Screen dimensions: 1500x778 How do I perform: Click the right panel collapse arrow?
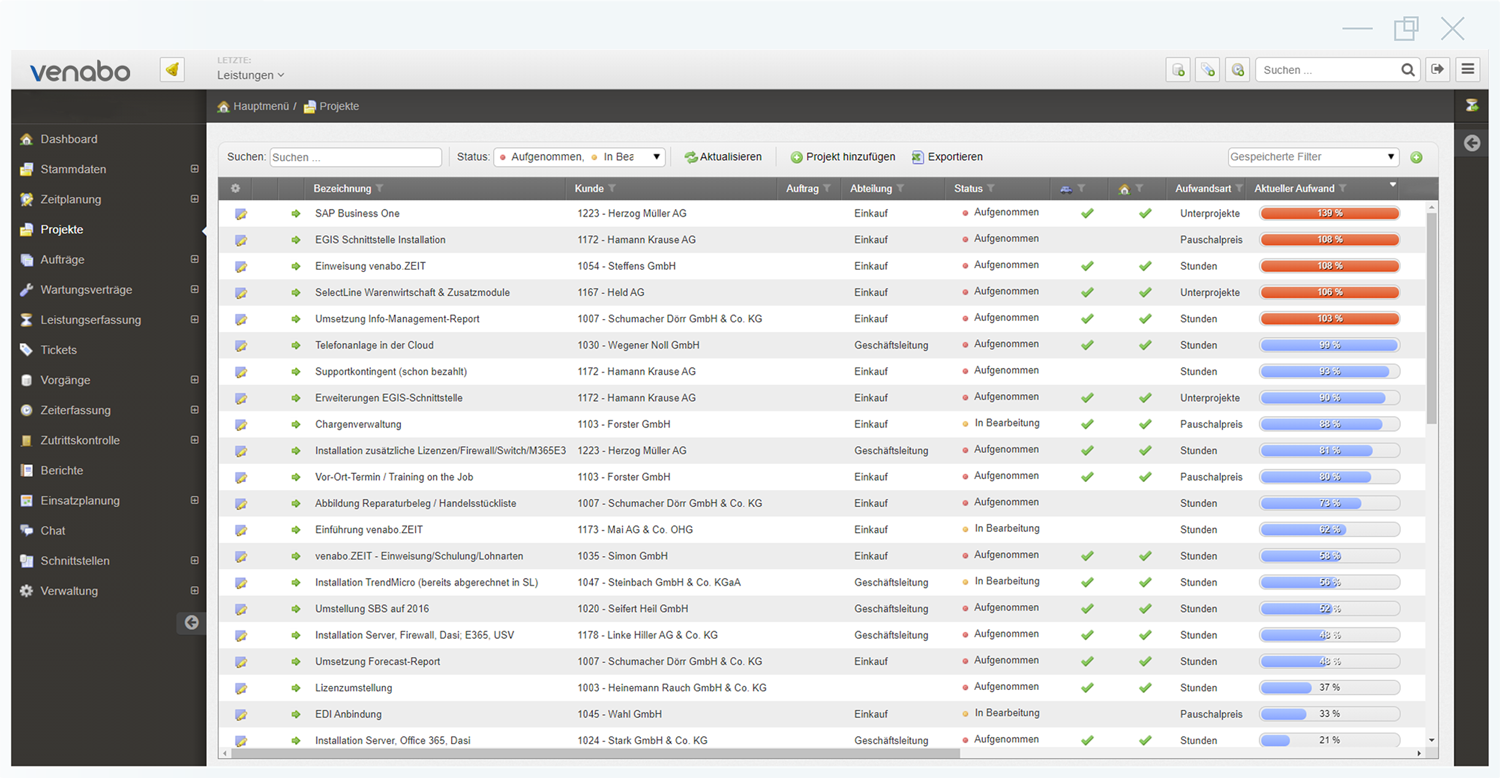(1472, 143)
